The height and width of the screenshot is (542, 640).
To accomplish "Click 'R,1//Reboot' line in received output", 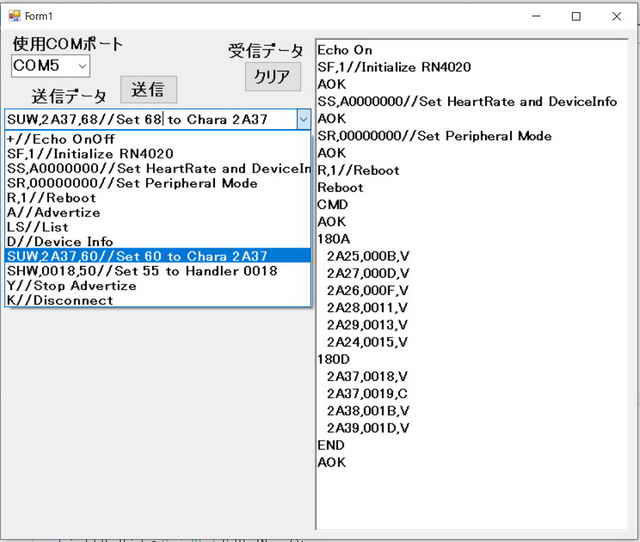I will pos(358,170).
